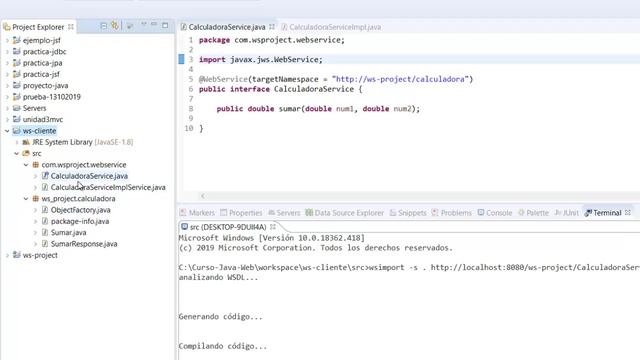Collapse com.wsproject.webservice package
The width and height of the screenshot is (640, 360).
(x=26, y=165)
